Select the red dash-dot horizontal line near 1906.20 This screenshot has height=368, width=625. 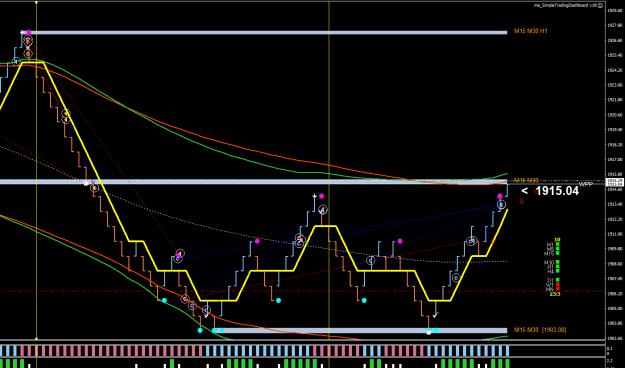(x=303, y=291)
